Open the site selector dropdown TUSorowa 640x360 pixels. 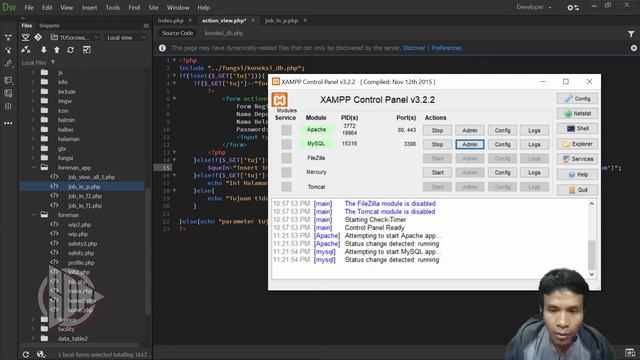pos(75,38)
